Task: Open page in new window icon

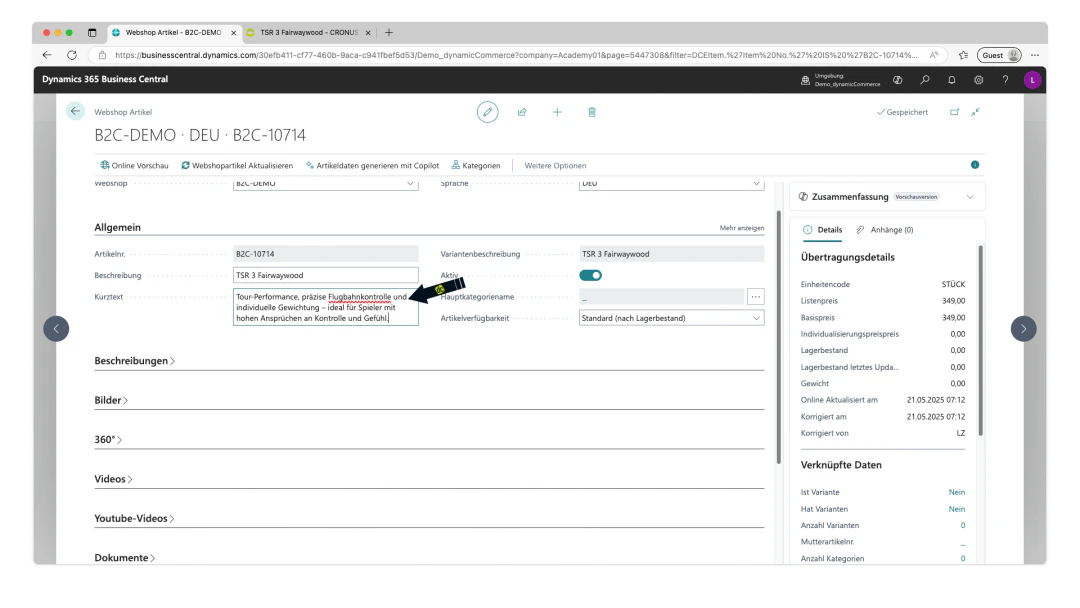Action: [x=954, y=112]
